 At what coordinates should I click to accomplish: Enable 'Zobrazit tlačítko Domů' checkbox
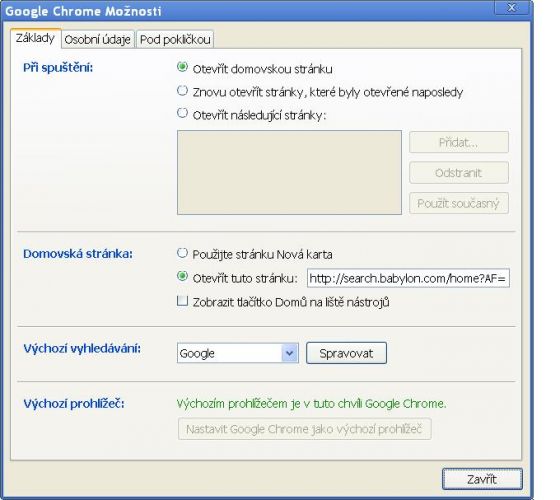coord(182,301)
